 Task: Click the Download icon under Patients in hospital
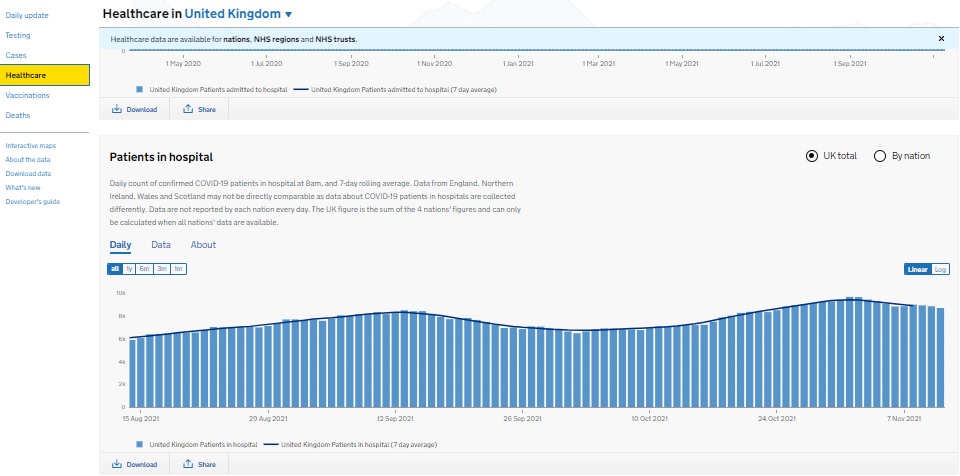[x=117, y=464]
